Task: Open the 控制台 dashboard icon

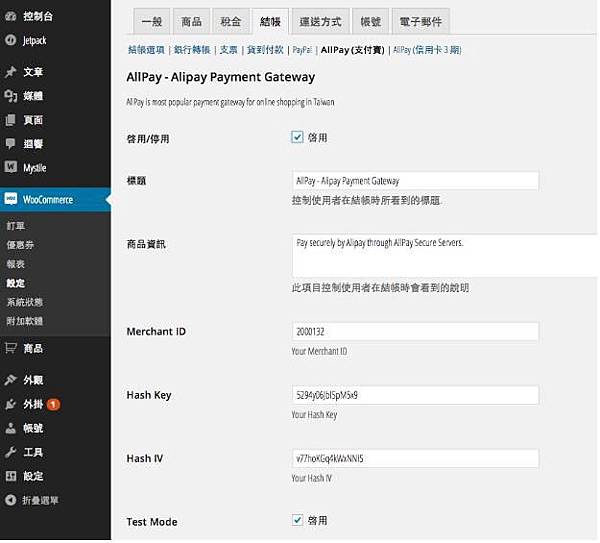Action: pyautogui.click(x=10, y=16)
